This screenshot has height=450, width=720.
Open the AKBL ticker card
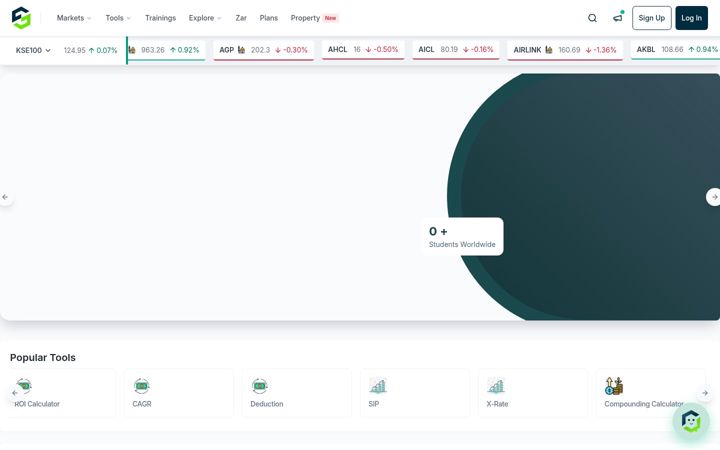[x=675, y=50]
